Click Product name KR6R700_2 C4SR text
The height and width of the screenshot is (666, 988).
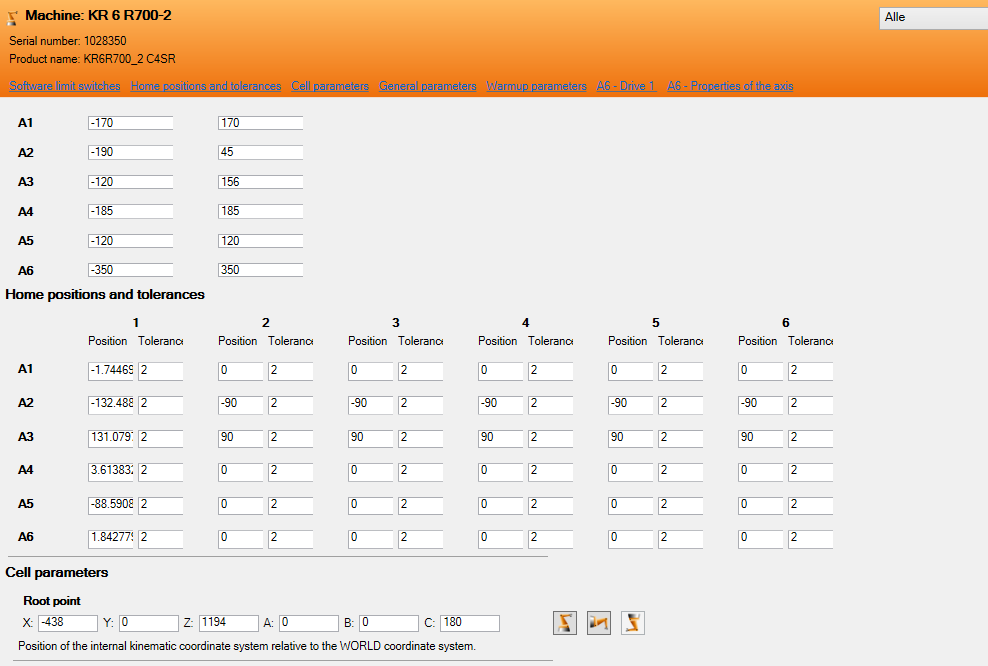click(x=92, y=59)
